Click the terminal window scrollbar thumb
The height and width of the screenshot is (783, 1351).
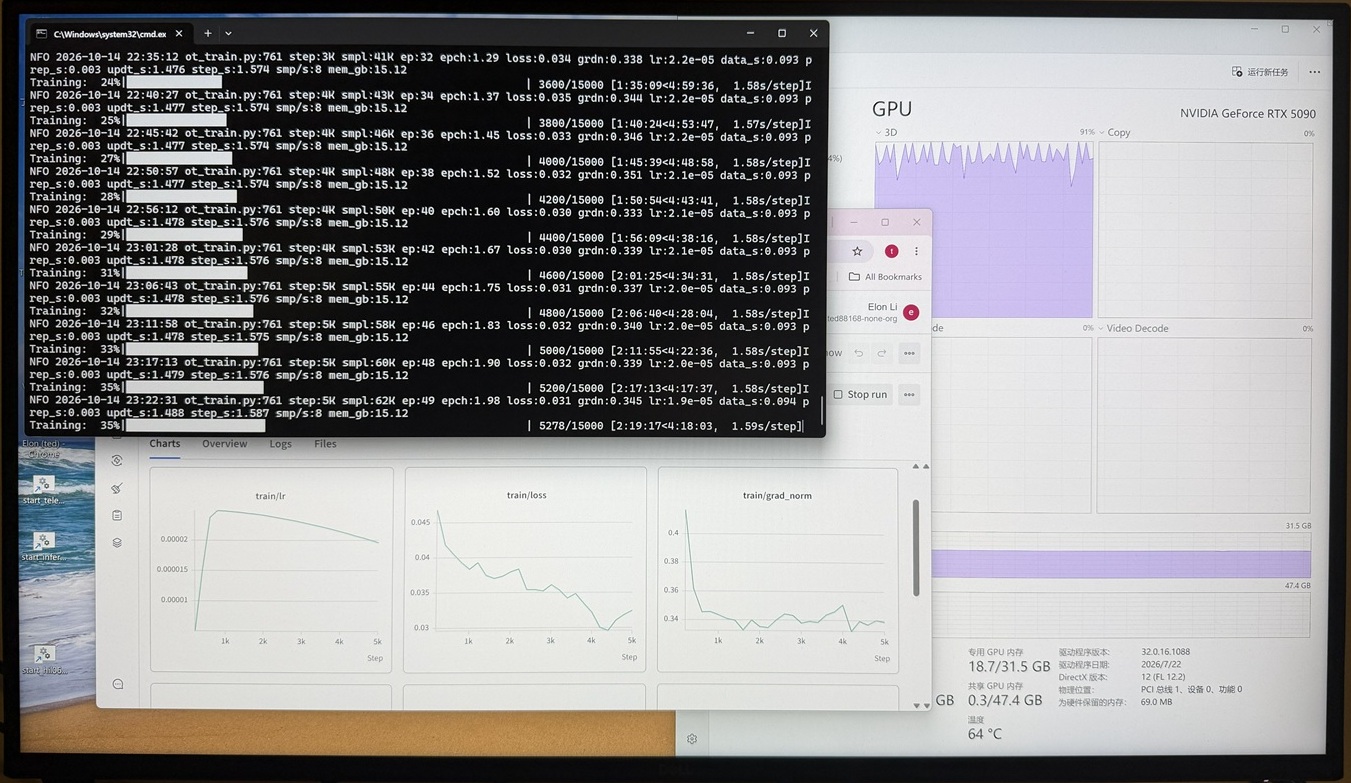click(x=822, y=410)
